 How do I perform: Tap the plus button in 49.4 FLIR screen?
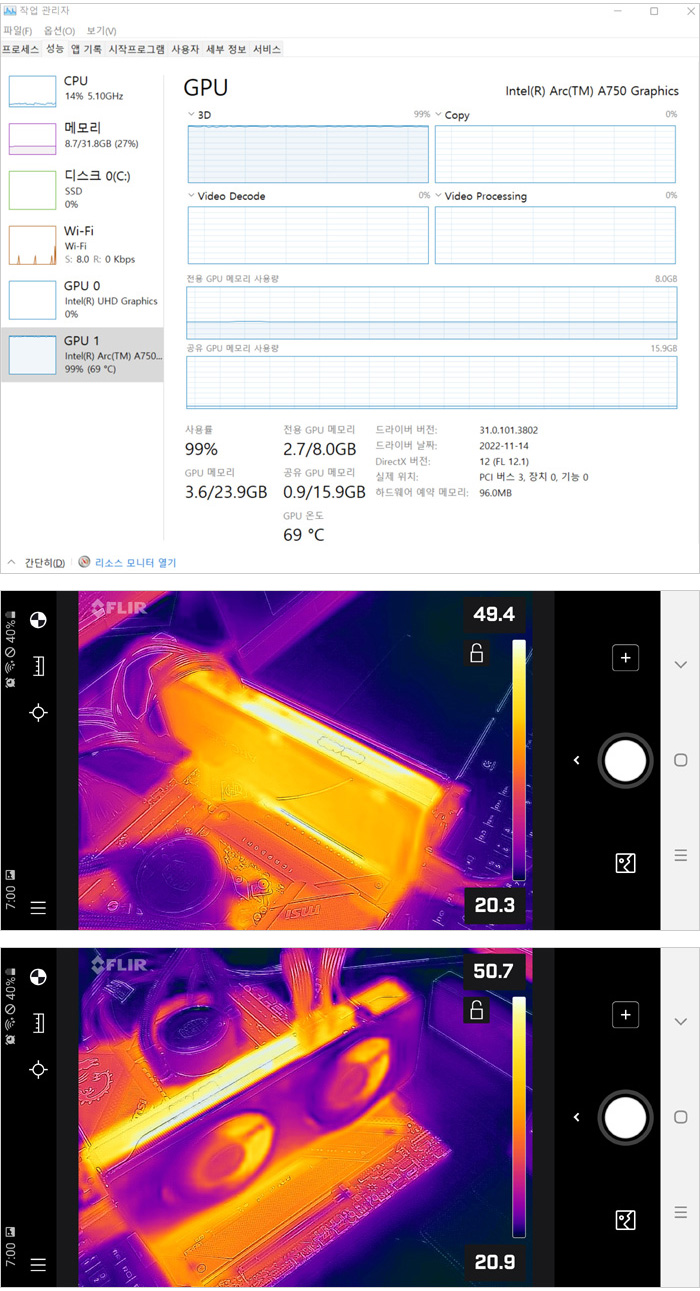[625, 657]
